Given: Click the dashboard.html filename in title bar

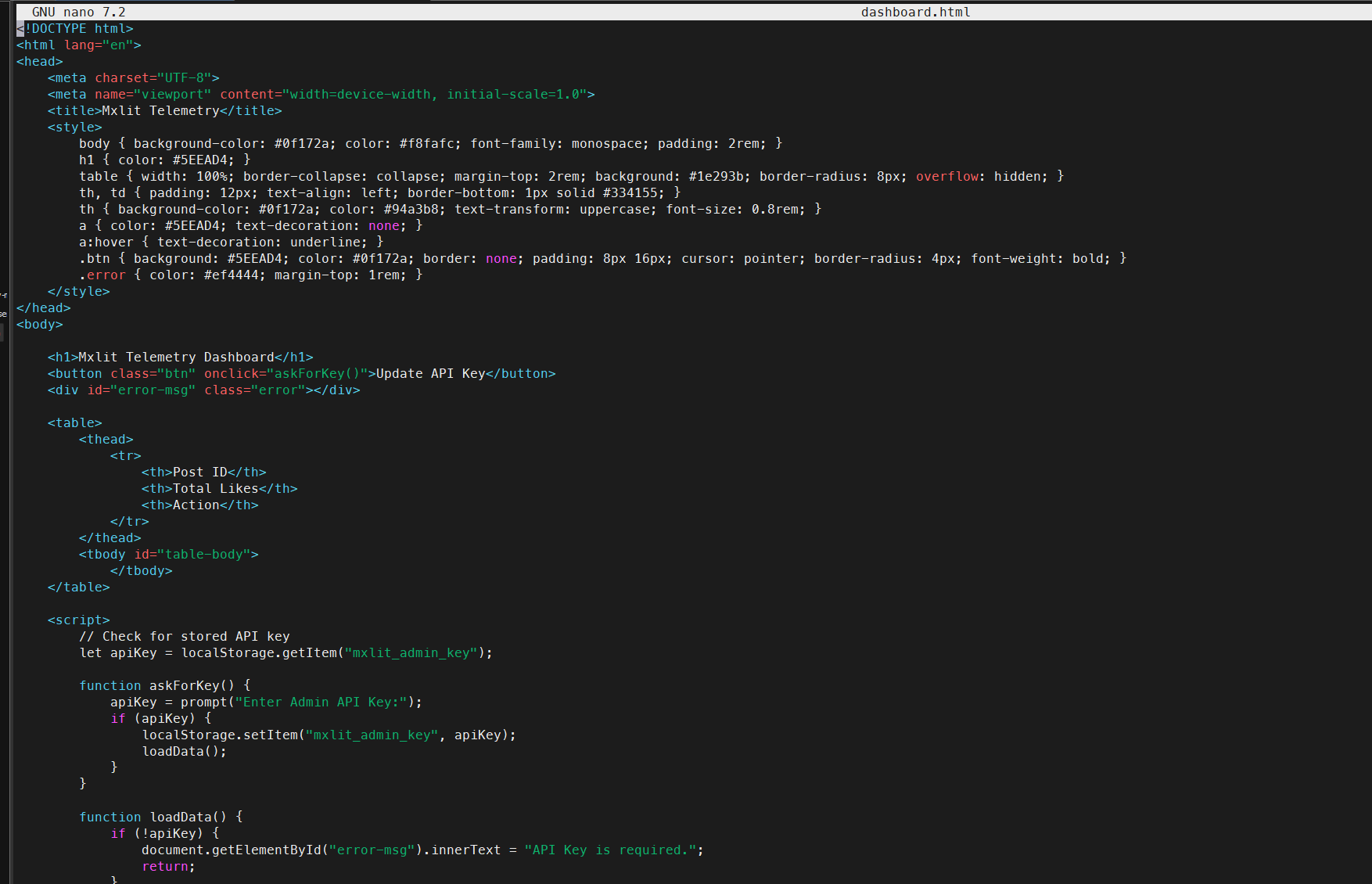Looking at the screenshot, I should 915,13.
